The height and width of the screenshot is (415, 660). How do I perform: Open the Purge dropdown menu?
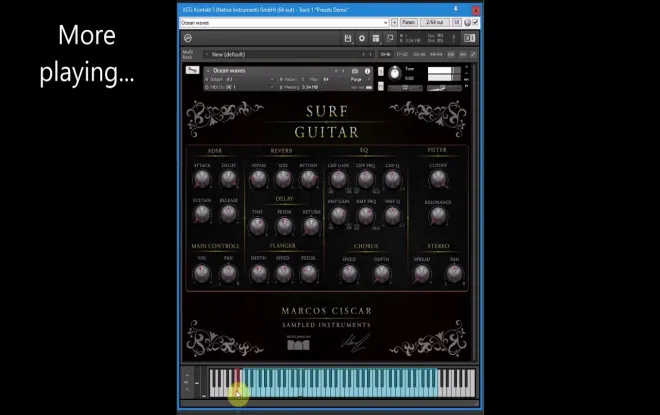click(360, 79)
